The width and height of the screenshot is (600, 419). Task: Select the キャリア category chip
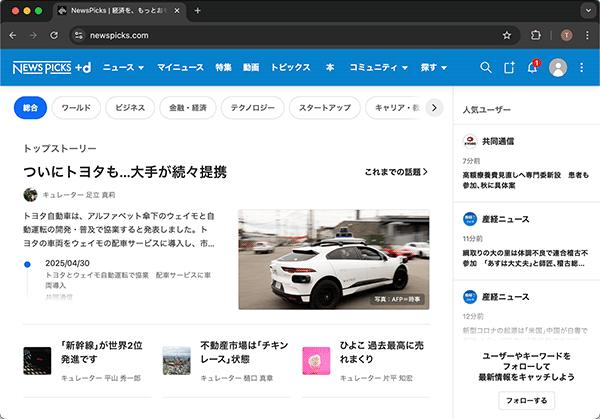pos(394,108)
